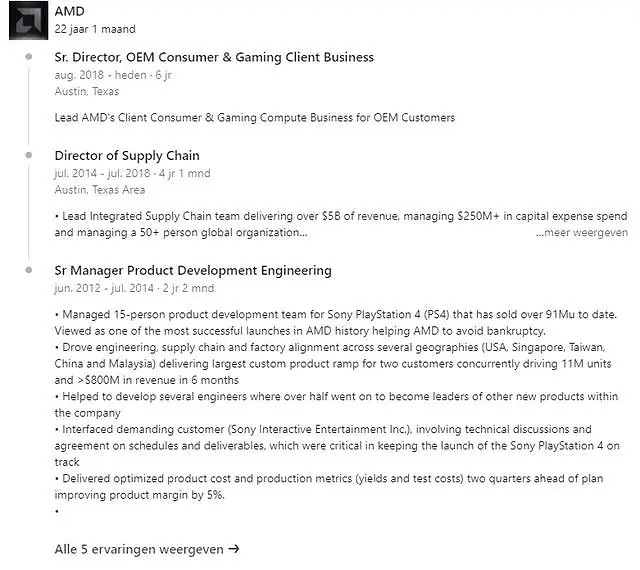The height and width of the screenshot is (570, 640).
Task: Click the '22 jaar 1 maand' tenure text
Action: coord(95,29)
